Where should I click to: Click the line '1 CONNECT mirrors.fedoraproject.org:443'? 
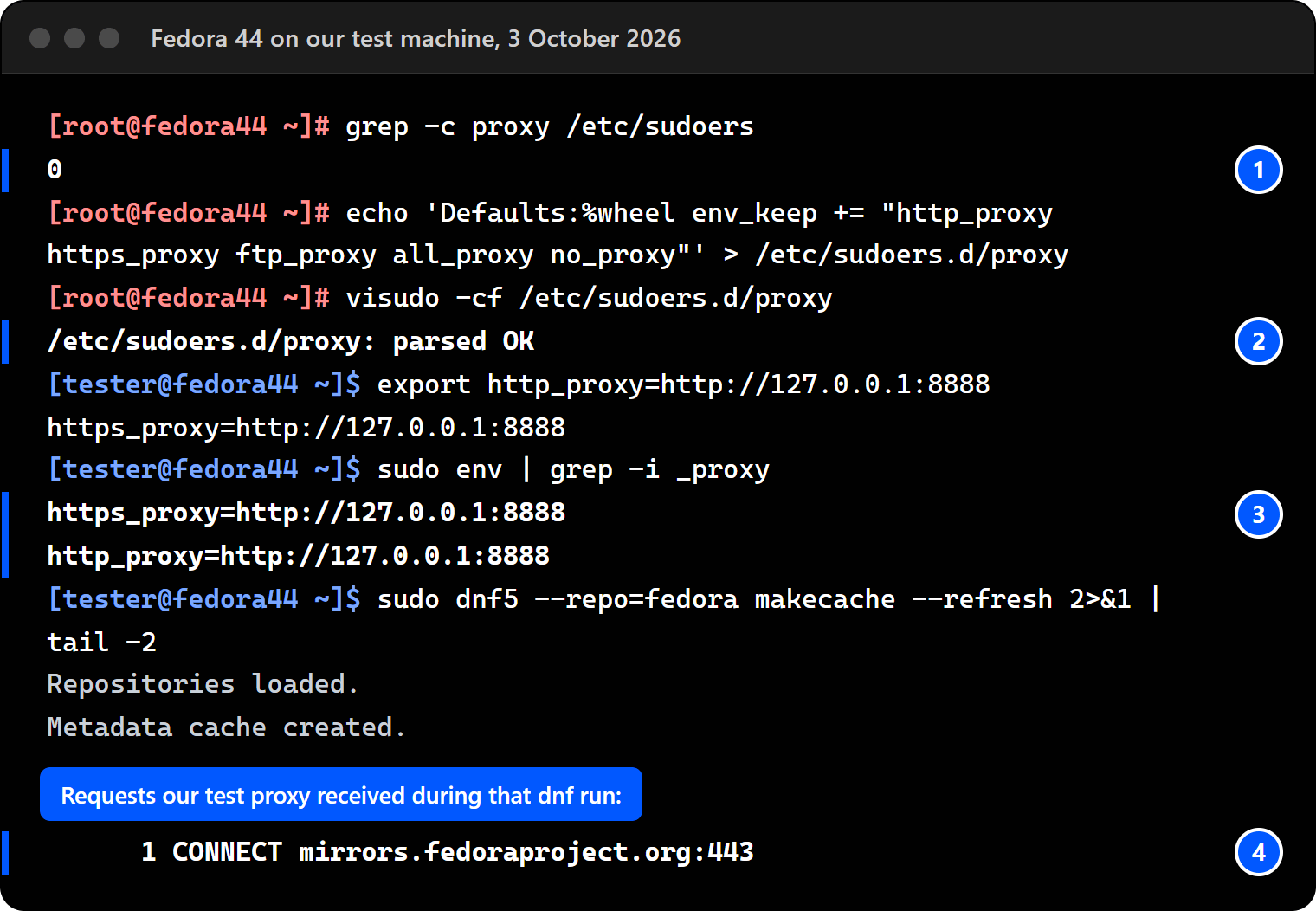pyautogui.click(x=448, y=852)
